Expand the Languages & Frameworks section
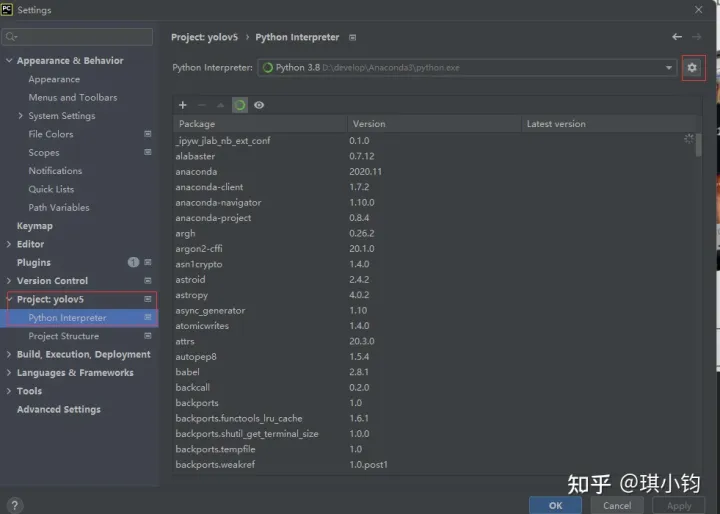Screen dimensions: 720x514 coord(9,373)
